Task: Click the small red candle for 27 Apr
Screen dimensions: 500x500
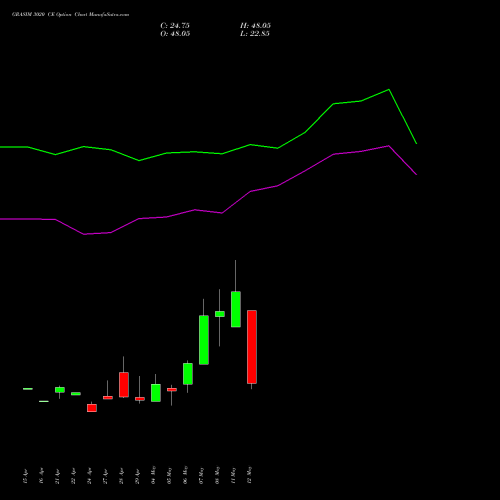Action: click(108, 398)
